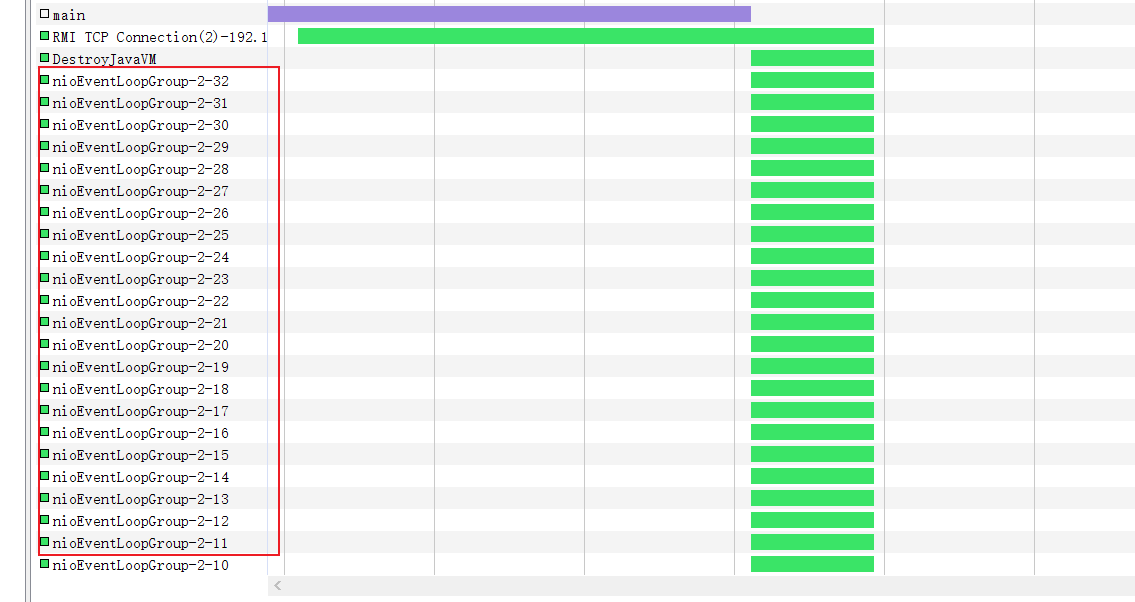Click green state icon of RMI TCP Connection
The width and height of the screenshot is (1135, 602).
(x=44, y=36)
